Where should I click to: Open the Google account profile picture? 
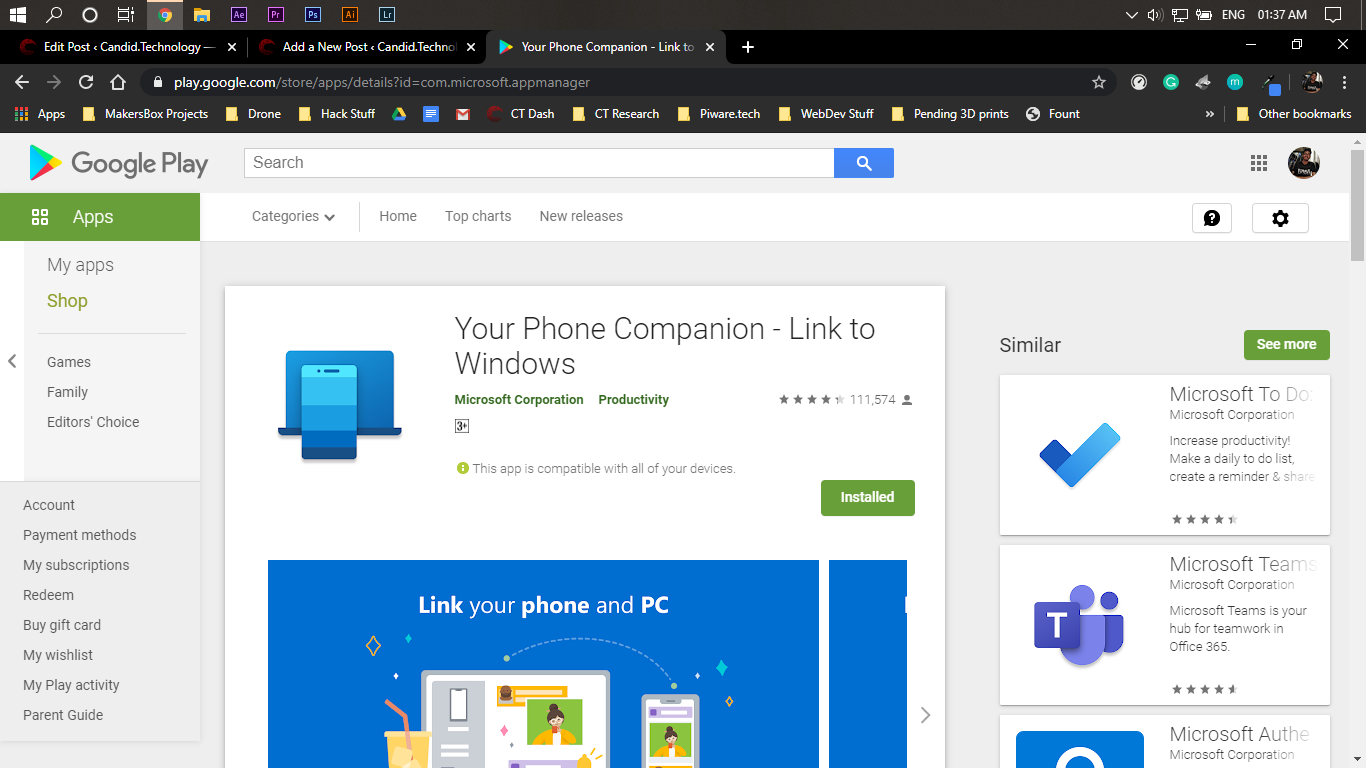tap(1304, 163)
